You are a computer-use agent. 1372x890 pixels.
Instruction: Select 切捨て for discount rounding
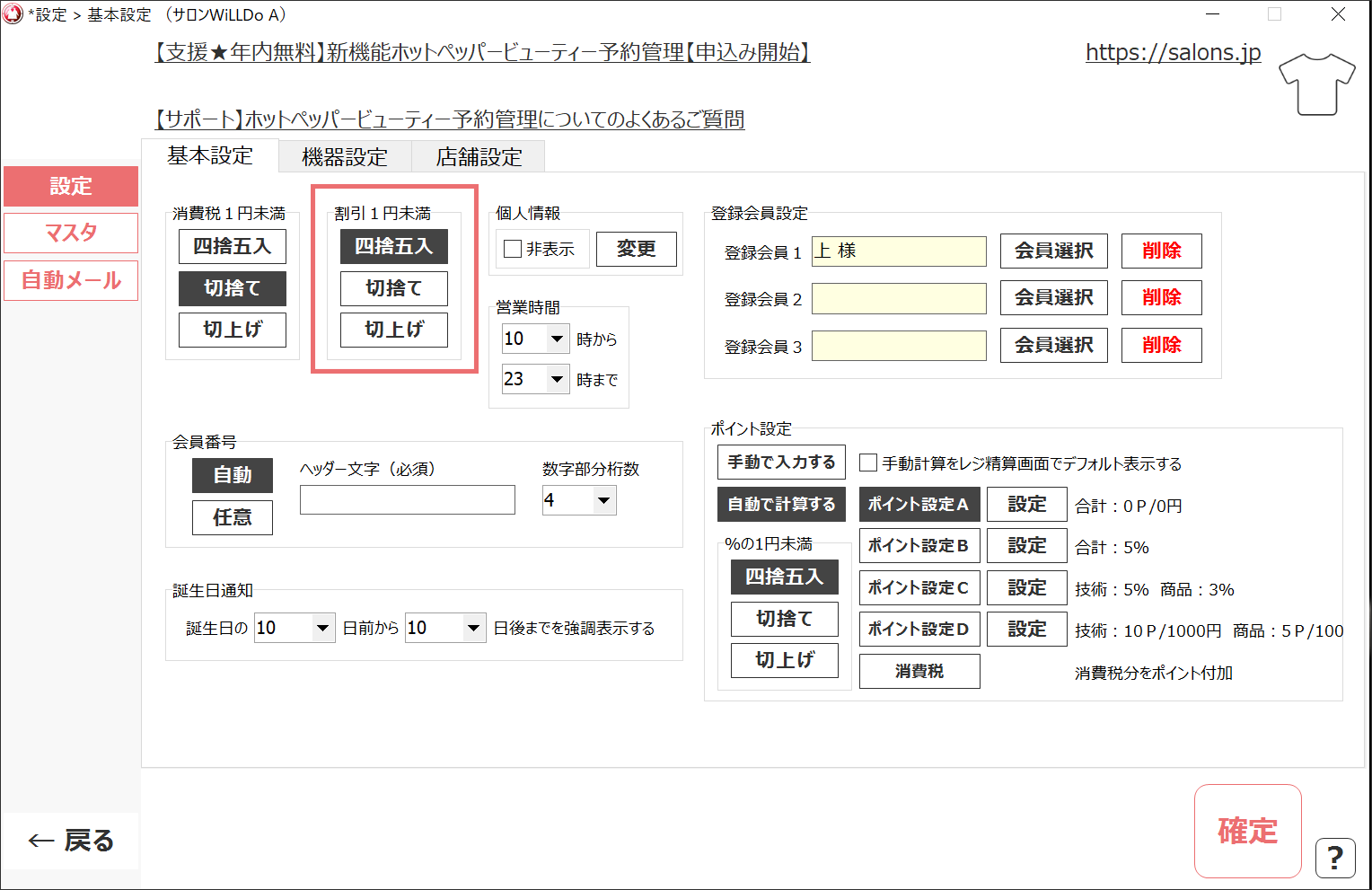tap(393, 288)
